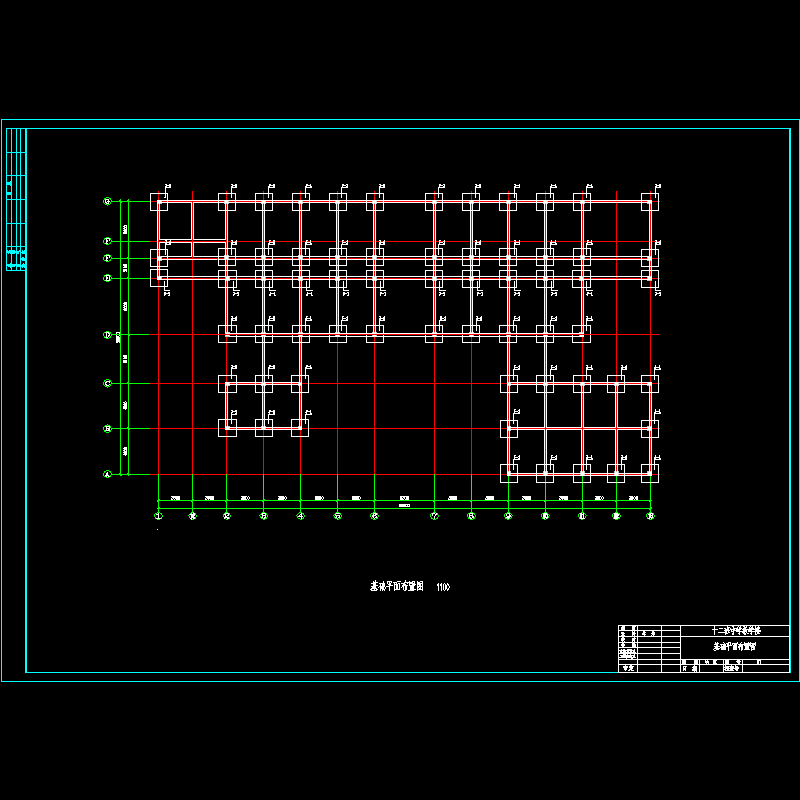
Task: Click the project name cell in title block
Action: [x=735, y=632]
